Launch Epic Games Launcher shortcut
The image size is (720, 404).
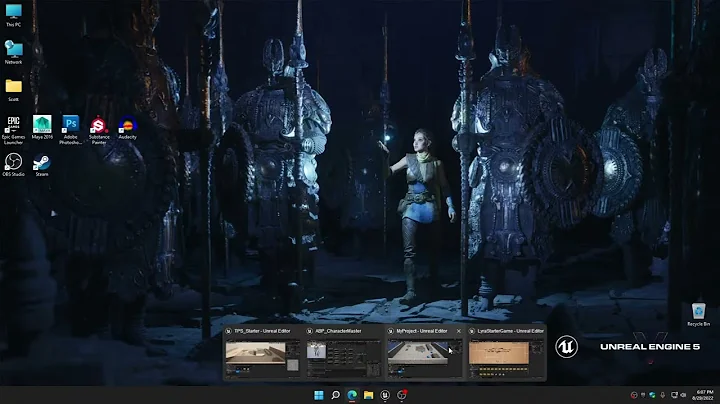(x=13, y=130)
